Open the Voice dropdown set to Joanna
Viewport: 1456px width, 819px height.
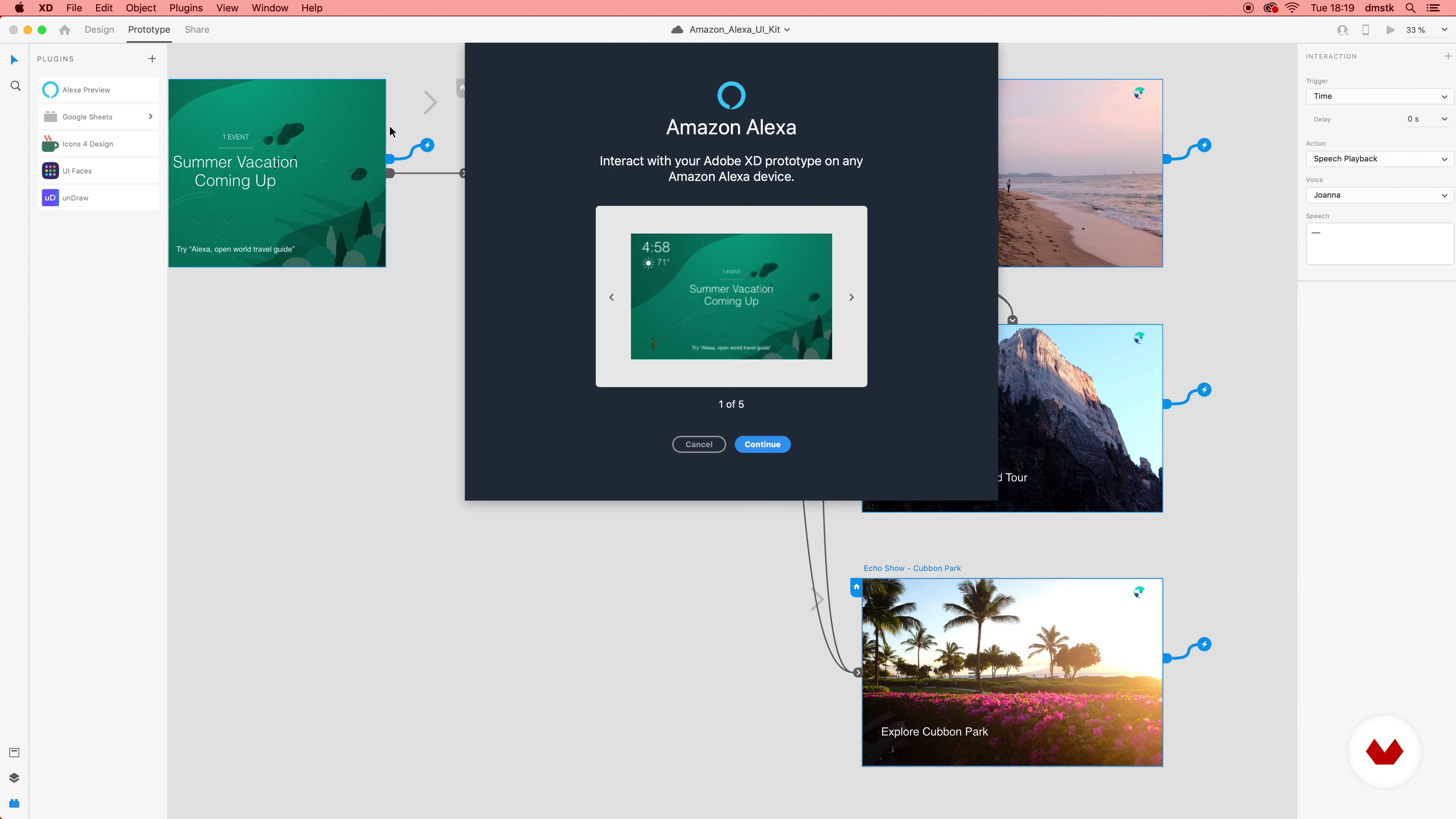pyautogui.click(x=1379, y=195)
